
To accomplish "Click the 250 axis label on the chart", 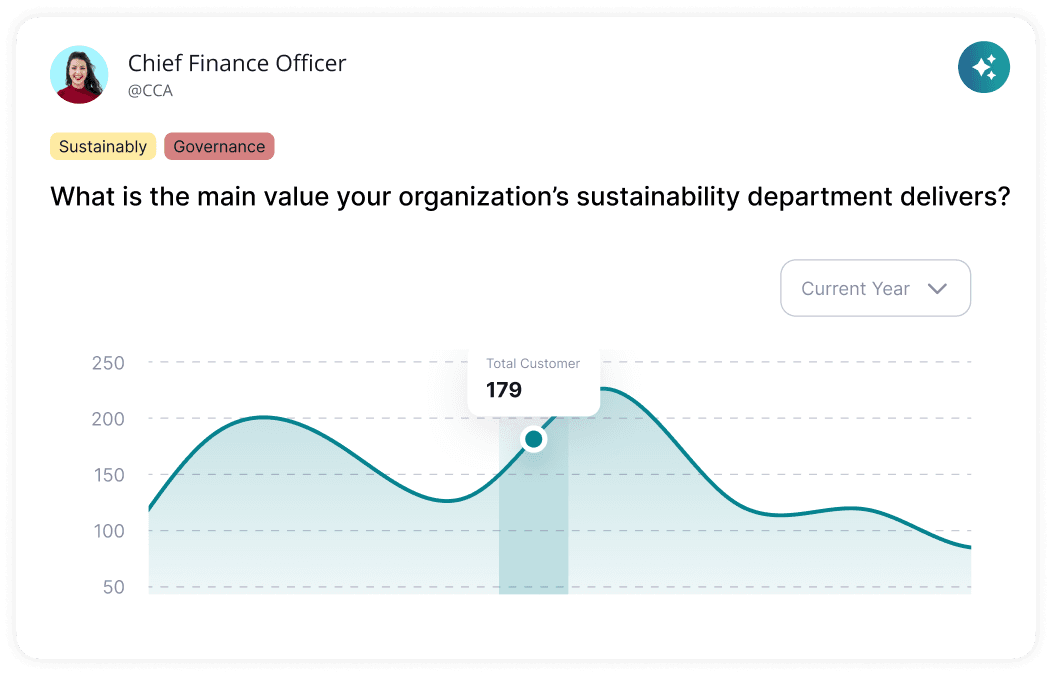I will pos(110,363).
